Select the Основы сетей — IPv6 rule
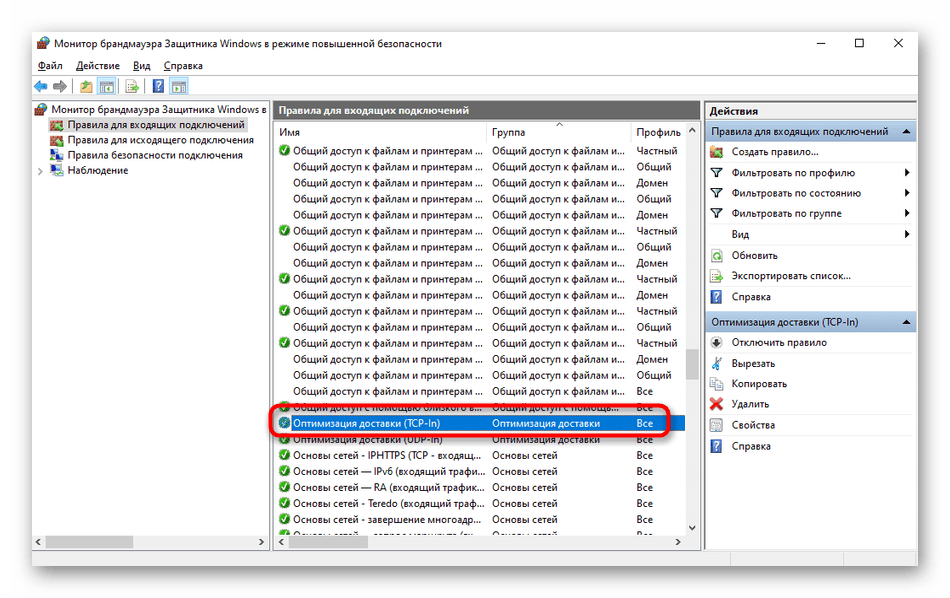Viewport: 950px width, 598px height. coord(480,471)
